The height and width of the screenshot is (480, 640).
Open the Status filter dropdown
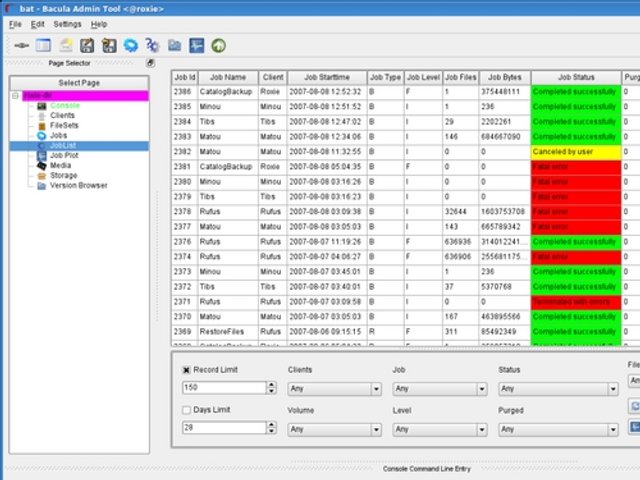558,389
